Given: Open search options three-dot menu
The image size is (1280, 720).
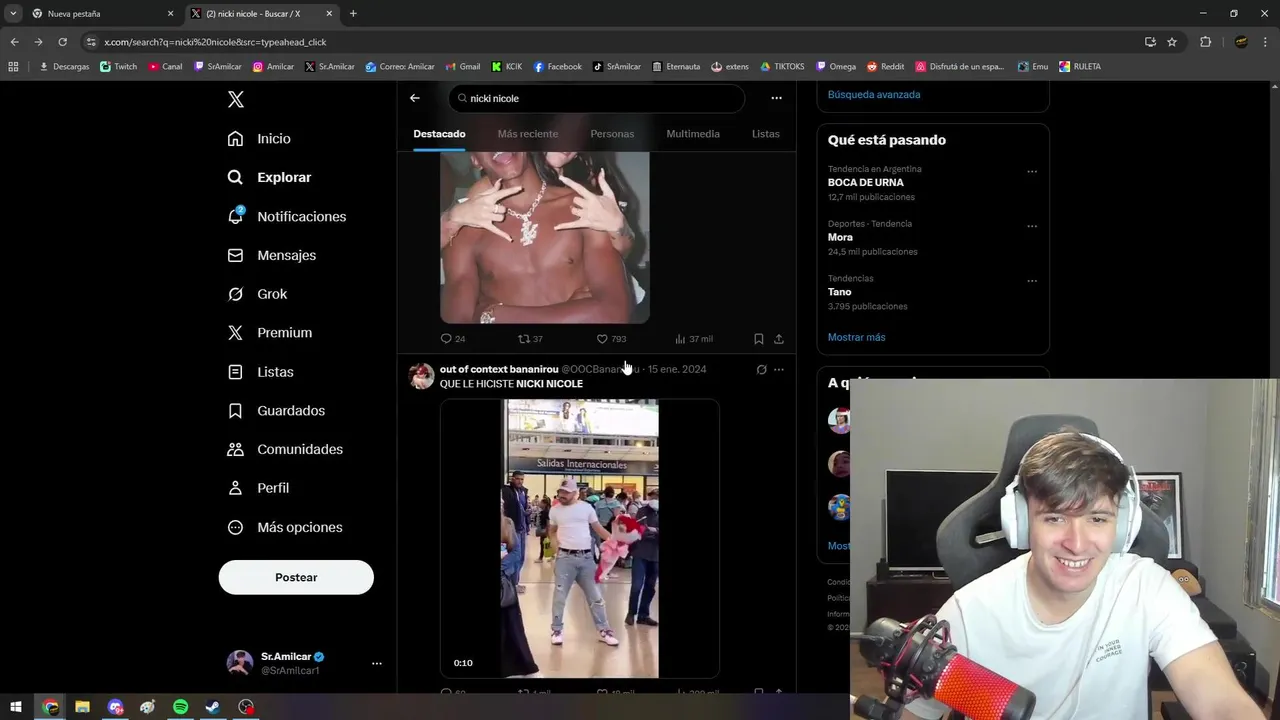Looking at the screenshot, I should (x=776, y=98).
